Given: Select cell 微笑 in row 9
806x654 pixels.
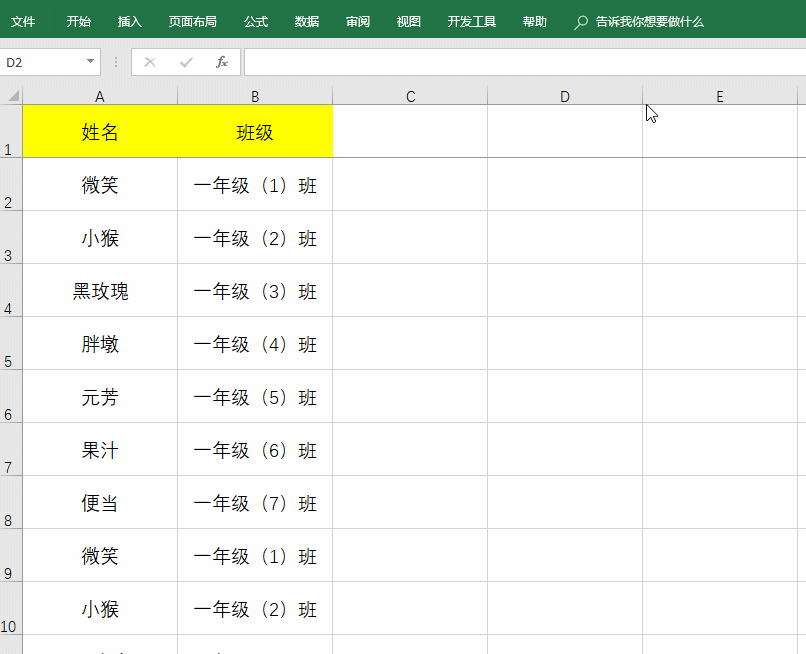Looking at the screenshot, I should point(100,555).
